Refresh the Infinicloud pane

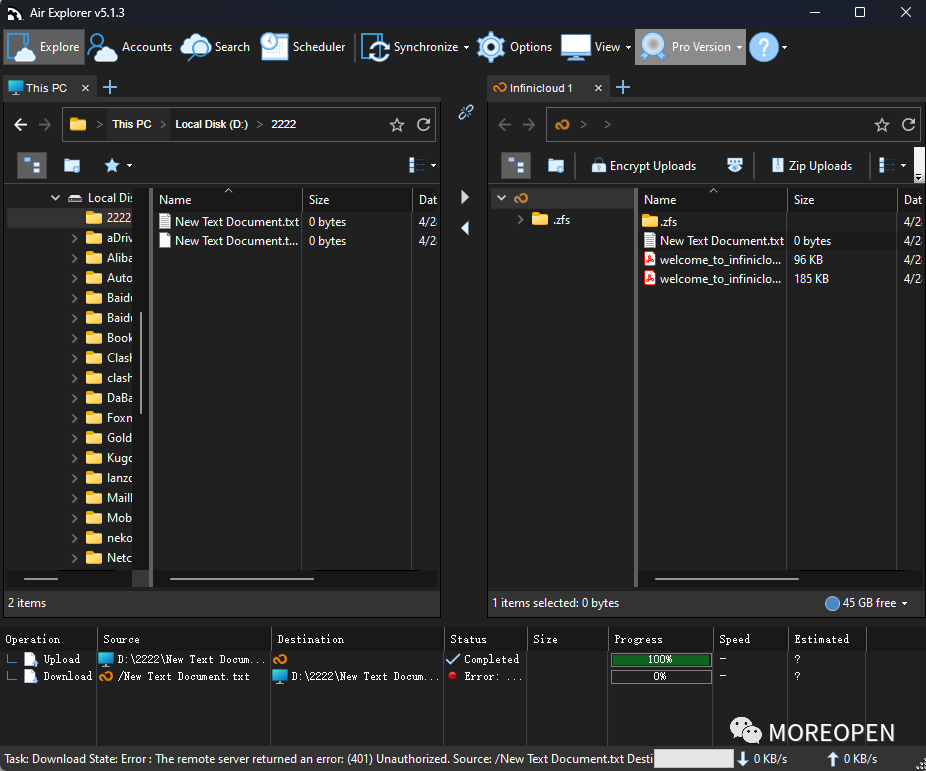[x=908, y=125]
